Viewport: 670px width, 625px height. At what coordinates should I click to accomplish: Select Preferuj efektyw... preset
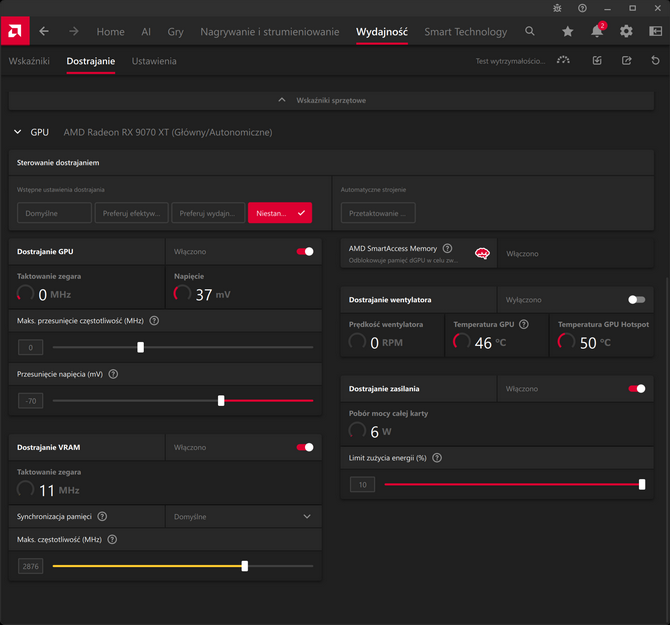point(132,213)
